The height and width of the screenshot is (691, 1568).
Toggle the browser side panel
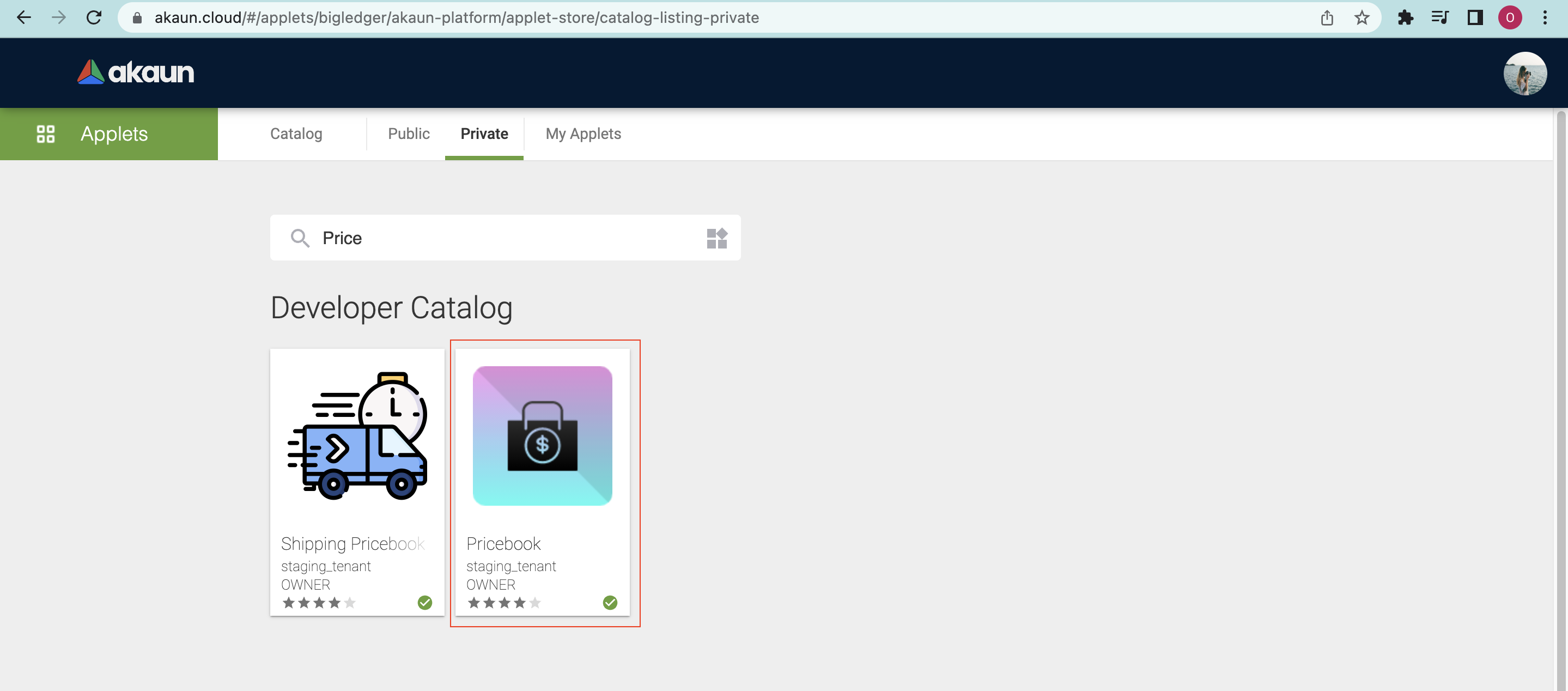tap(1474, 17)
